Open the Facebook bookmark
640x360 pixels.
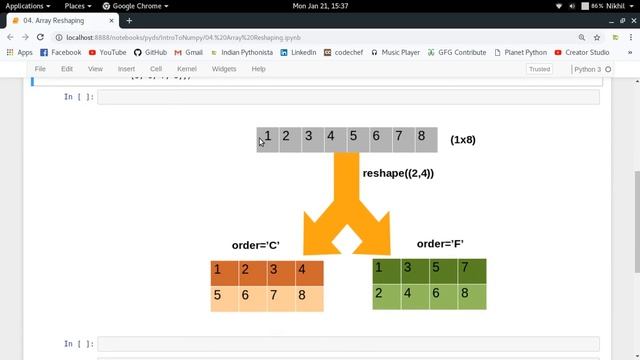click(61, 52)
